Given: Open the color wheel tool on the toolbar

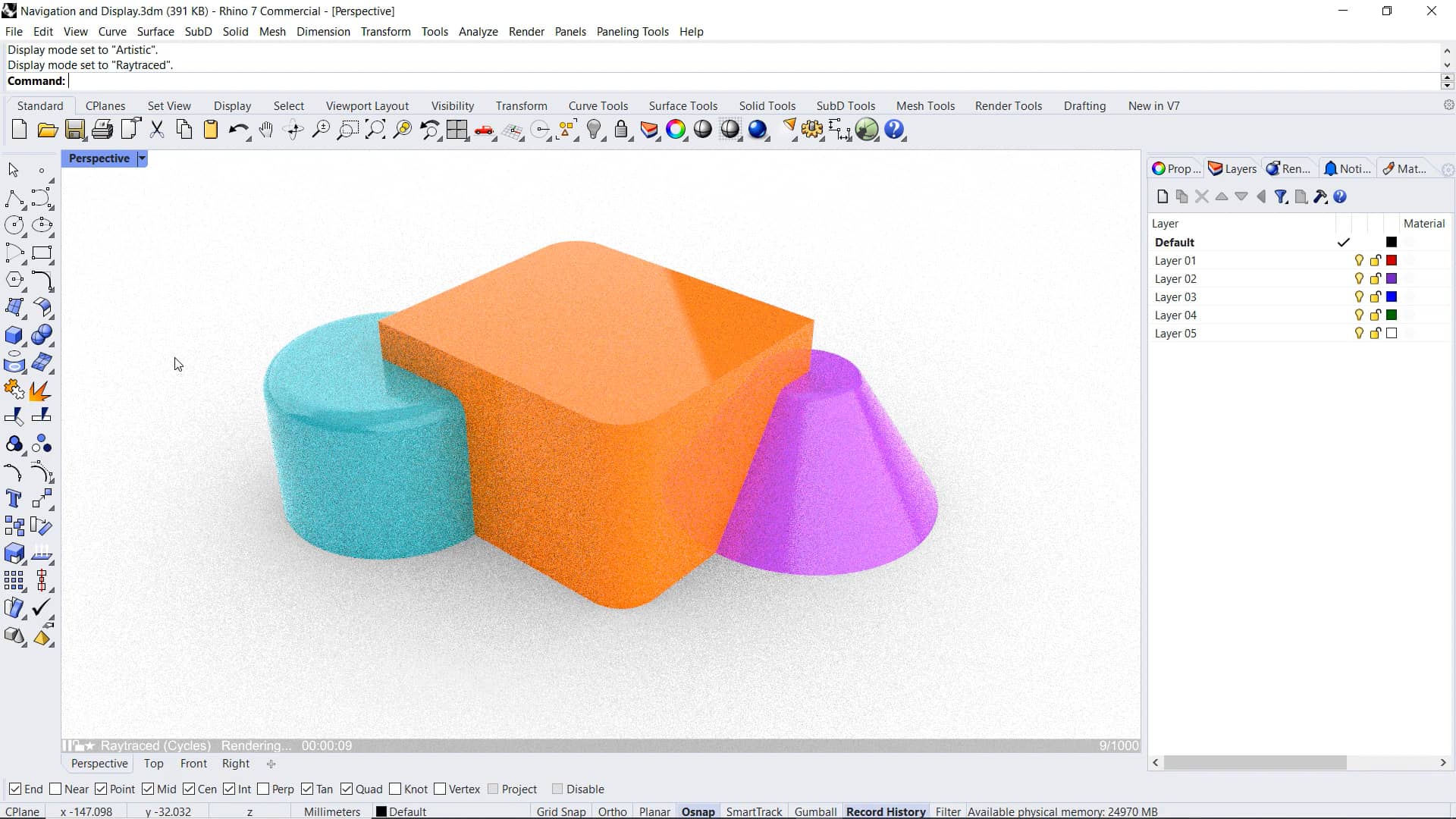Looking at the screenshot, I should coord(676,130).
